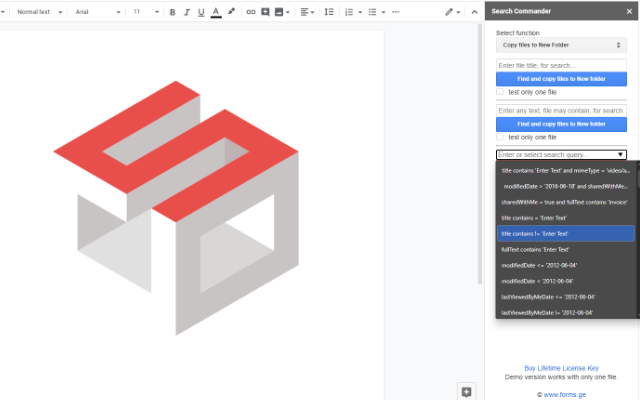Check second 'test only one file' checkbox
This screenshot has width=640, height=400.
tap(500, 137)
